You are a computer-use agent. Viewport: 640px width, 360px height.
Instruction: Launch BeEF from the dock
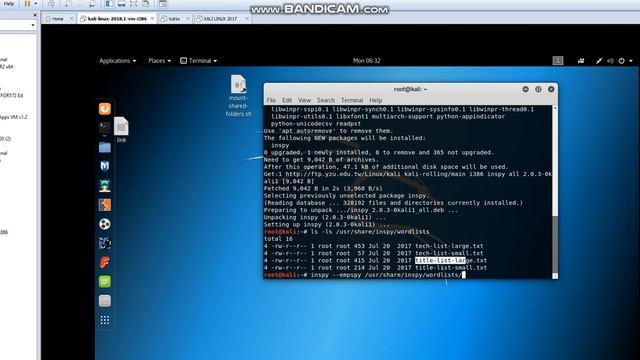(x=105, y=243)
